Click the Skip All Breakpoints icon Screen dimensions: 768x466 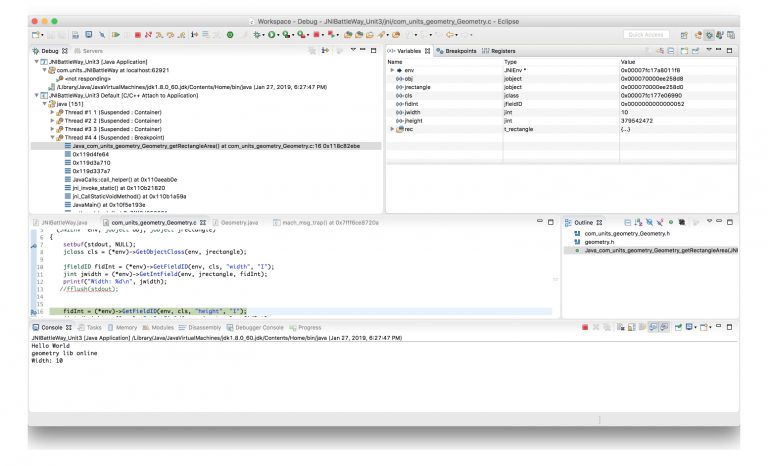tap(102, 35)
